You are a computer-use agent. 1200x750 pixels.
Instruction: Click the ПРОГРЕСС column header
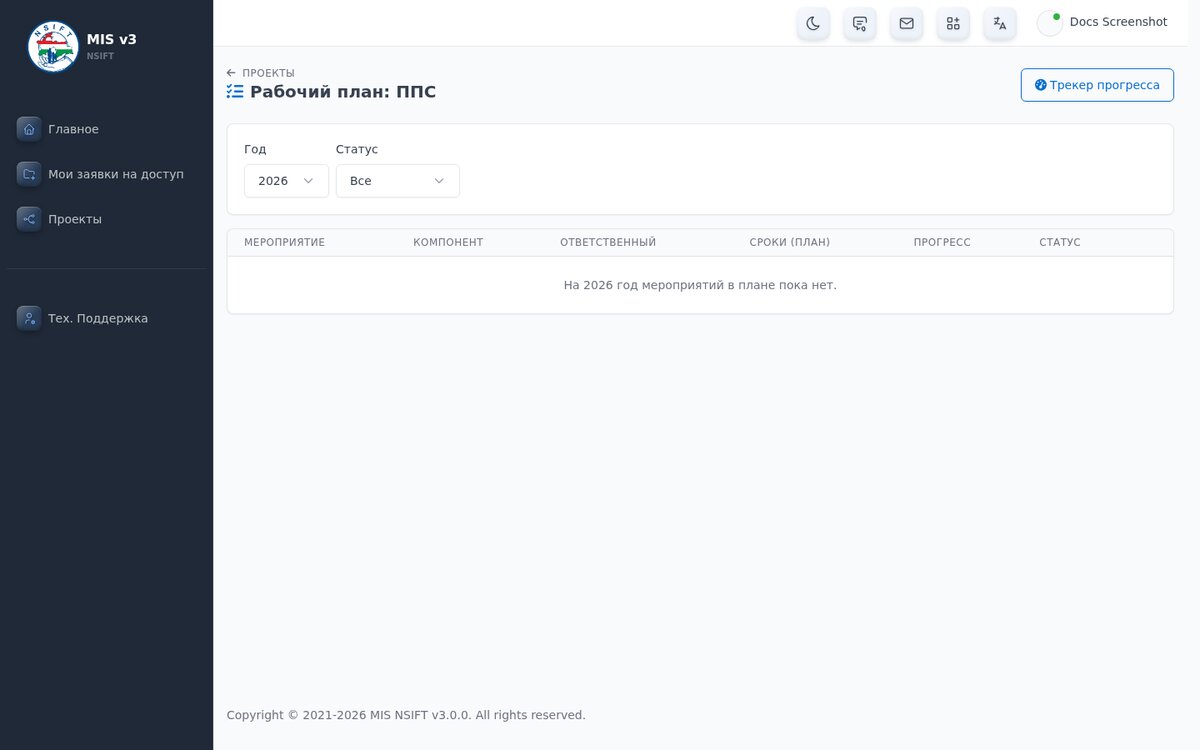tap(942, 242)
